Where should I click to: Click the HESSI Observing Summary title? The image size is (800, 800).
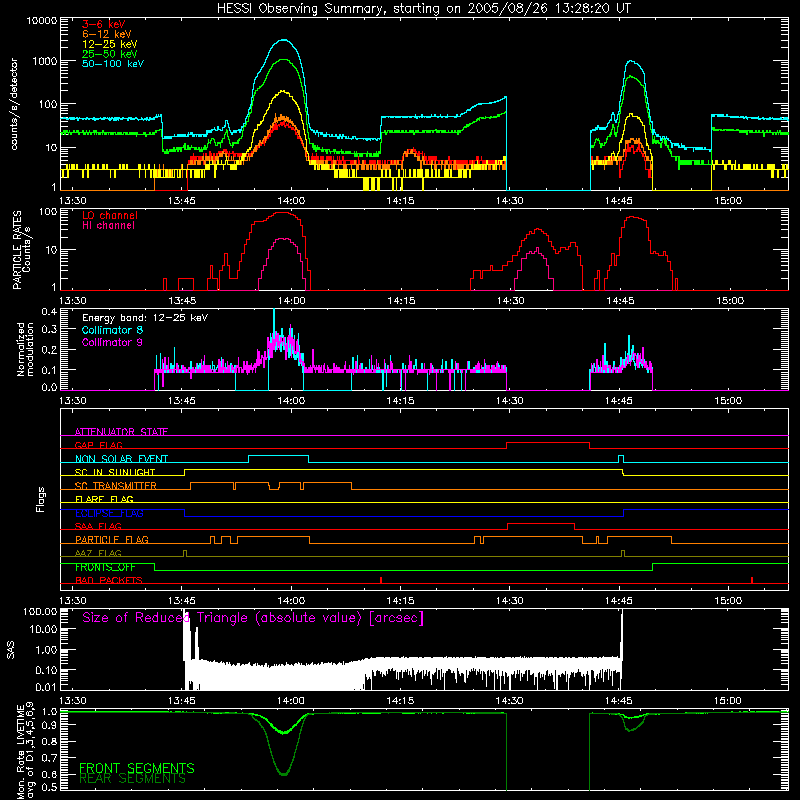click(x=423, y=8)
